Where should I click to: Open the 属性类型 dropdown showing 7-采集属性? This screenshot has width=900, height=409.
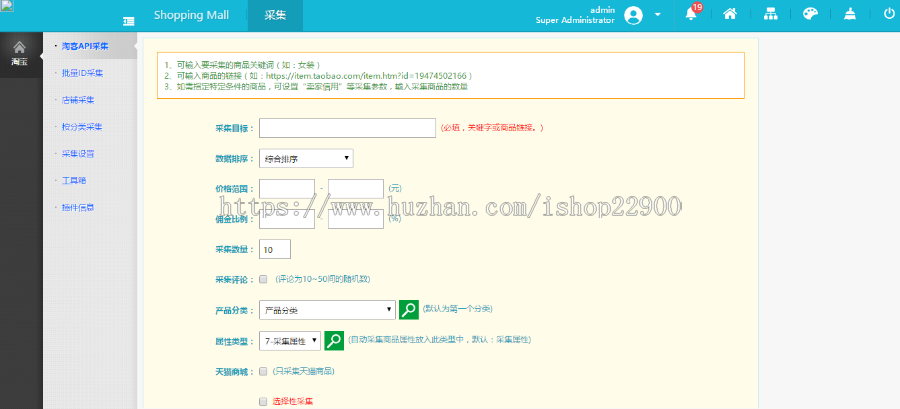[x=290, y=341]
